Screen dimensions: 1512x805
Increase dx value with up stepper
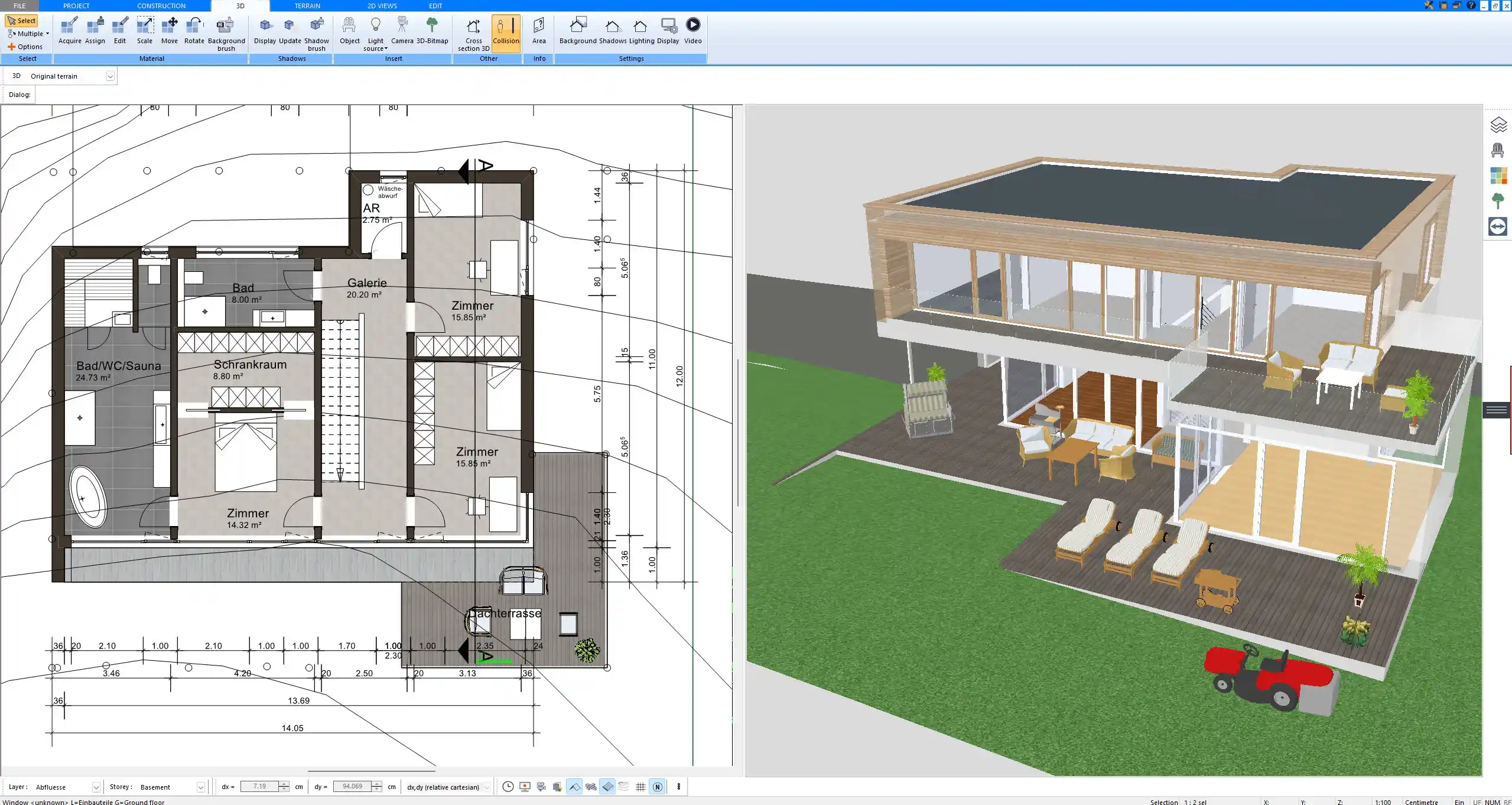point(285,784)
